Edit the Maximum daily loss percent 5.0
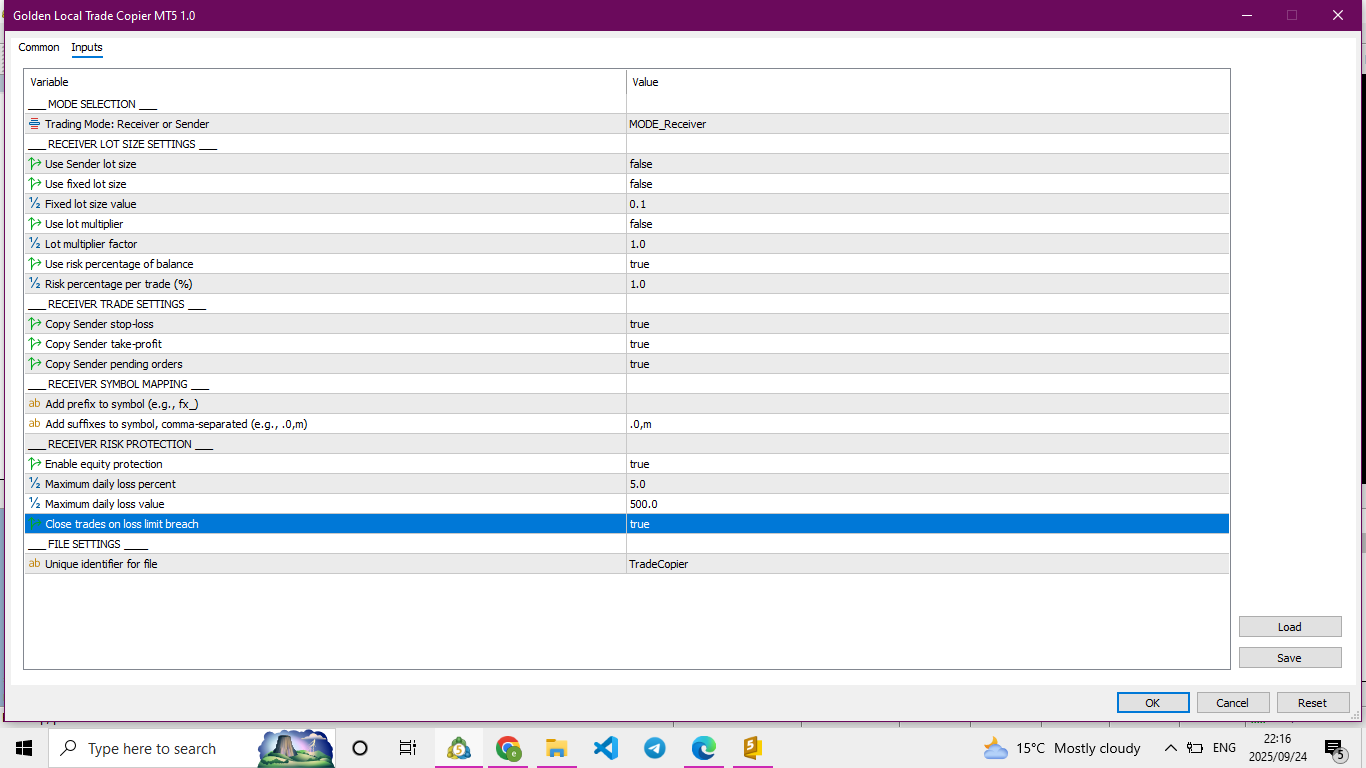 928,484
